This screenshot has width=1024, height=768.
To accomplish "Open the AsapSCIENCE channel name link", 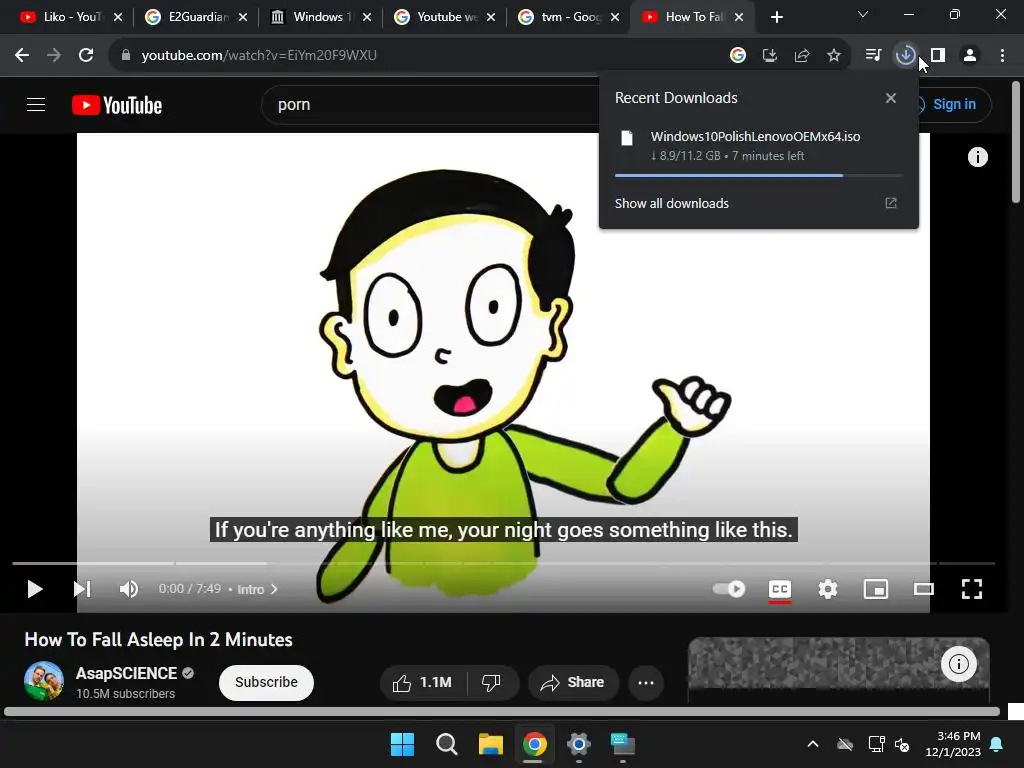I will 126,673.
